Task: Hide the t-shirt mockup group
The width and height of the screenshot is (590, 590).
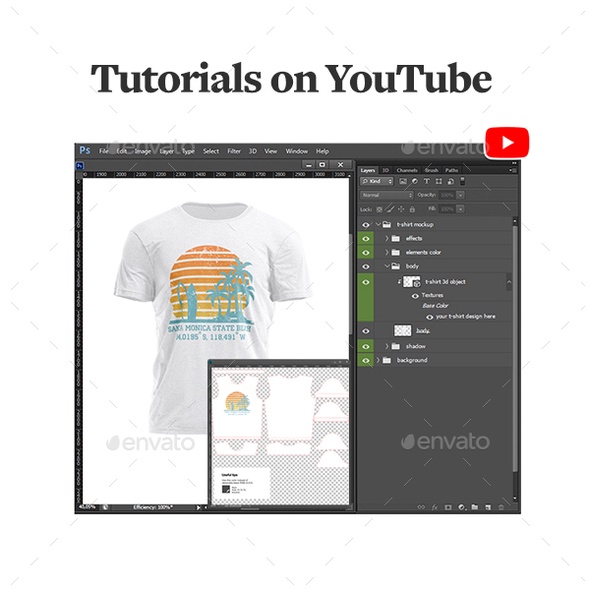Action: [366, 225]
